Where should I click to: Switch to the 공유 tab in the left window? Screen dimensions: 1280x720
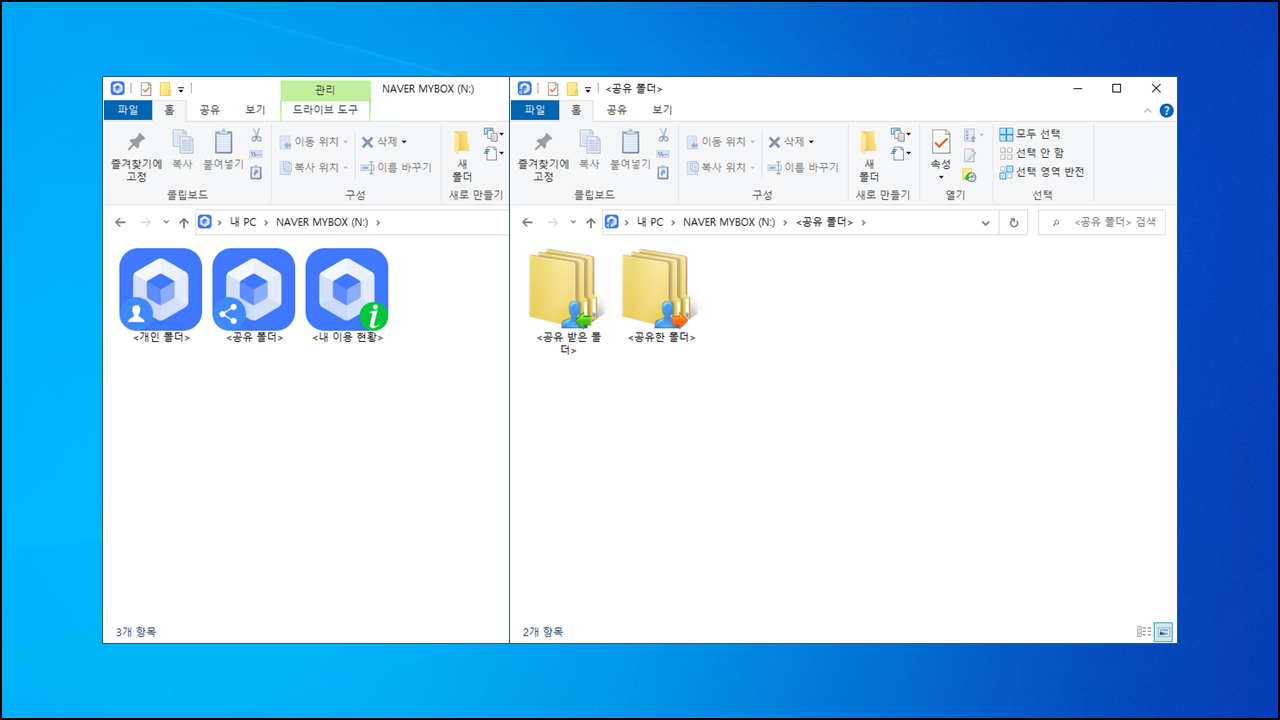[209, 110]
